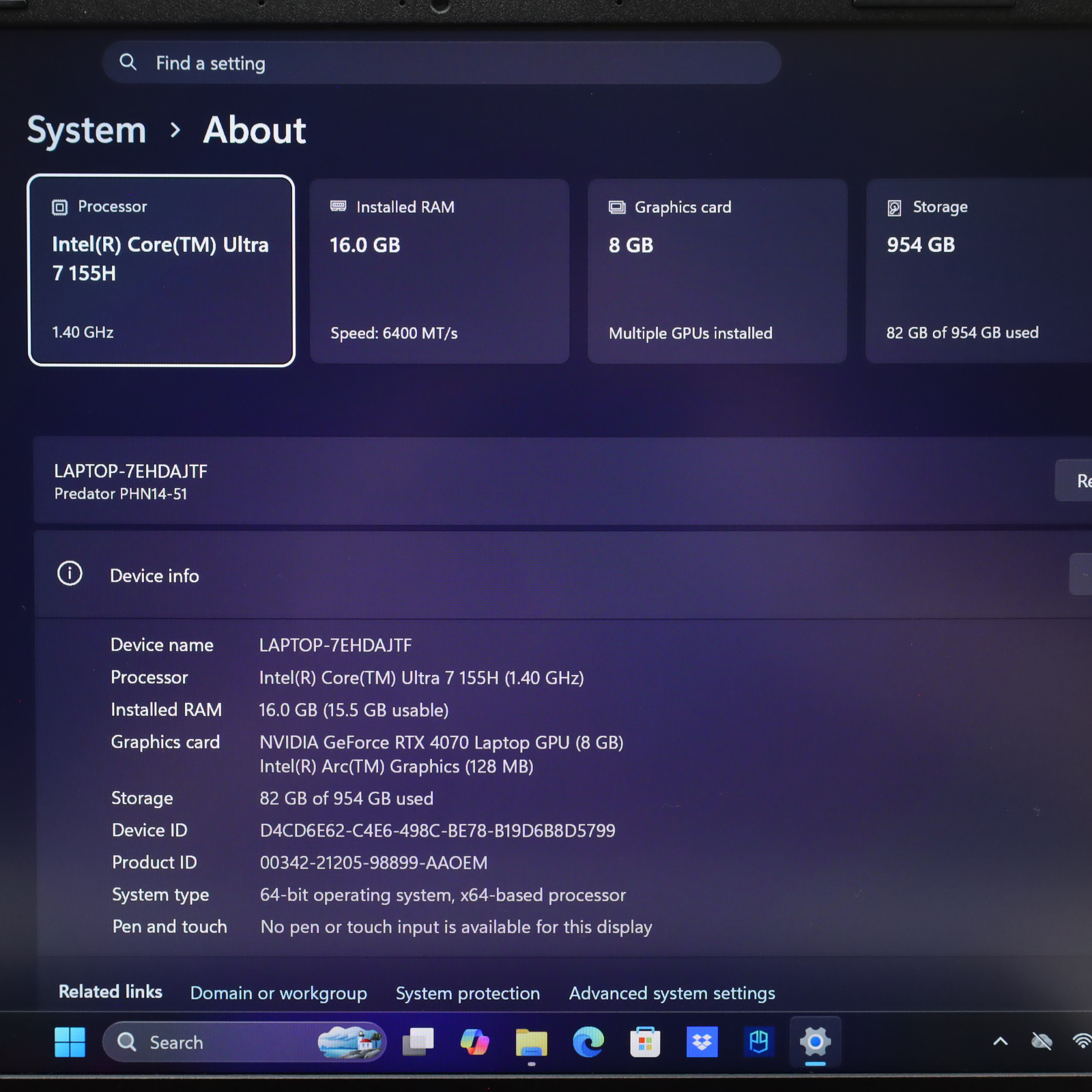The image size is (1092, 1092).
Task: Open Dropbox from the taskbar
Action: [x=702, y=1042]
